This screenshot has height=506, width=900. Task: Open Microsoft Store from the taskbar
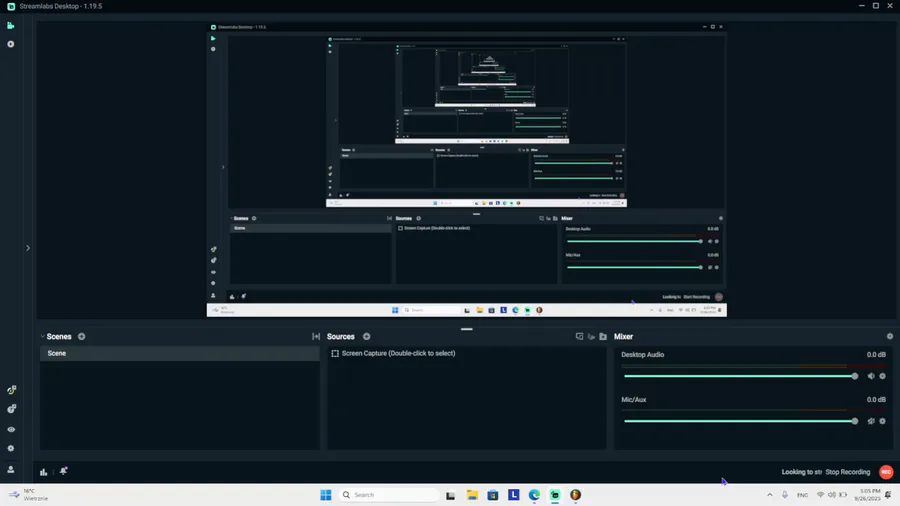coord(493,495)
